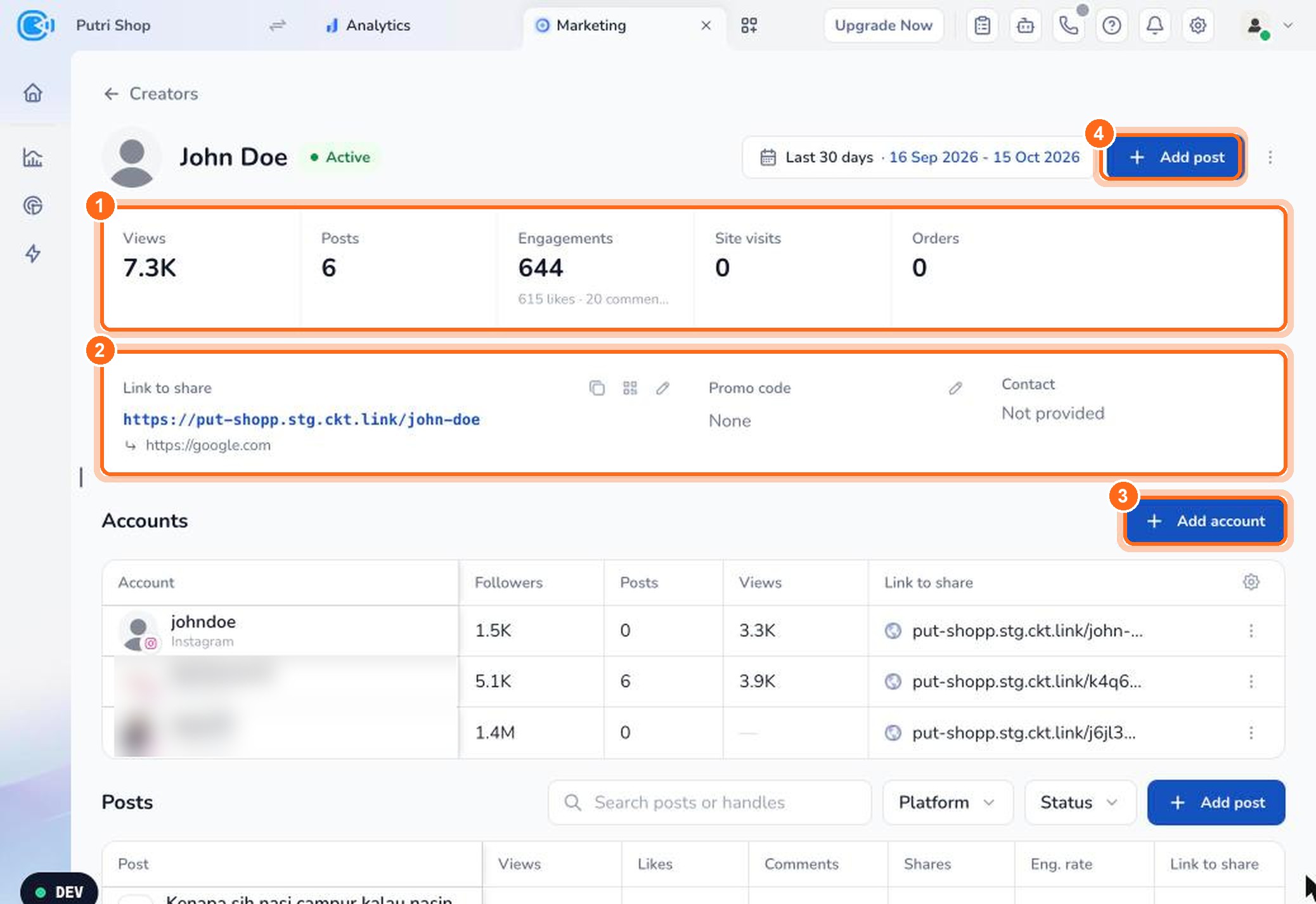This screenshot has height=904, width=1316.
Task: Copy the link to share
Action: coord(597,388)
